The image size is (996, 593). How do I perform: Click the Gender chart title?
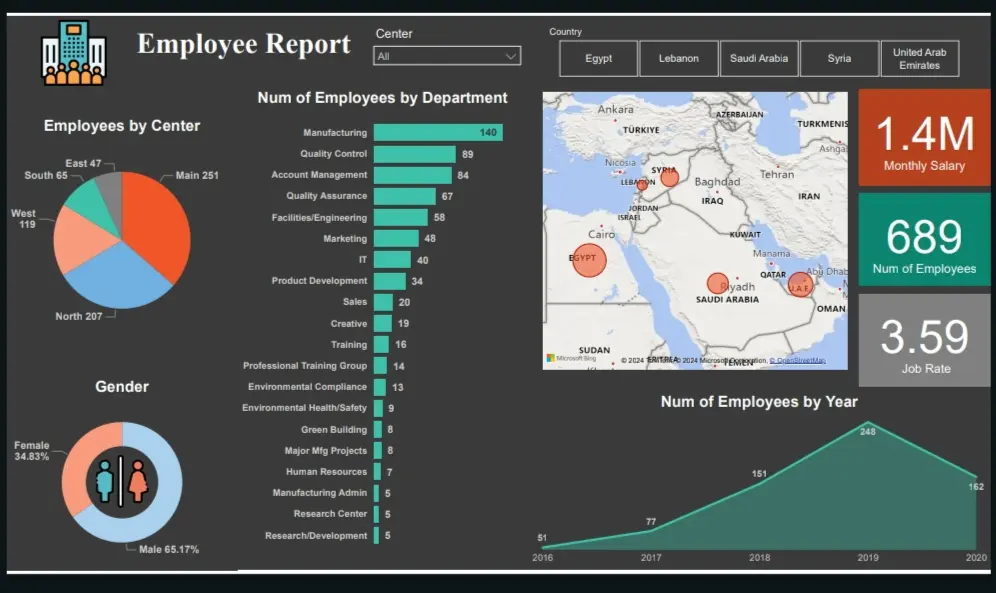coord(122,387)
